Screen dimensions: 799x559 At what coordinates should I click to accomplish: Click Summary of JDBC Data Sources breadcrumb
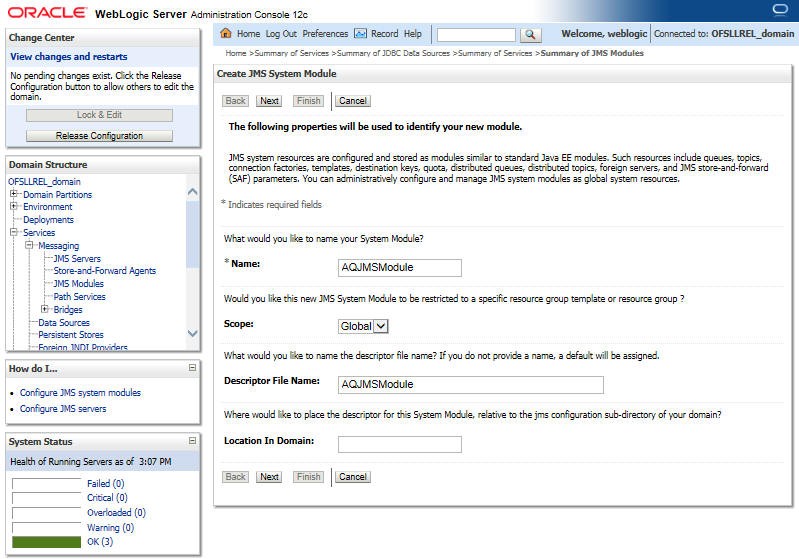click(393, 53)
